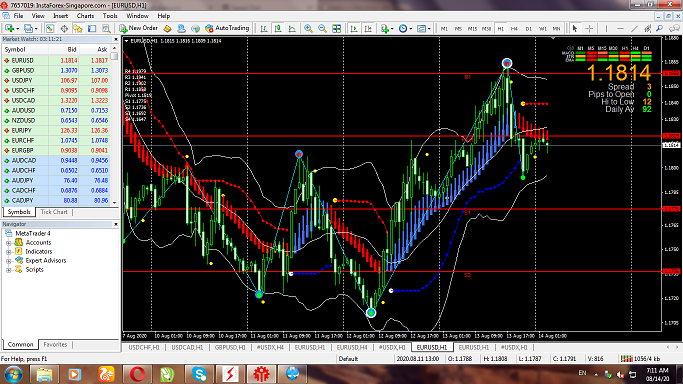Click the Default profile in status bar
This screenshot has width=683, height=384.
(348, 359)
